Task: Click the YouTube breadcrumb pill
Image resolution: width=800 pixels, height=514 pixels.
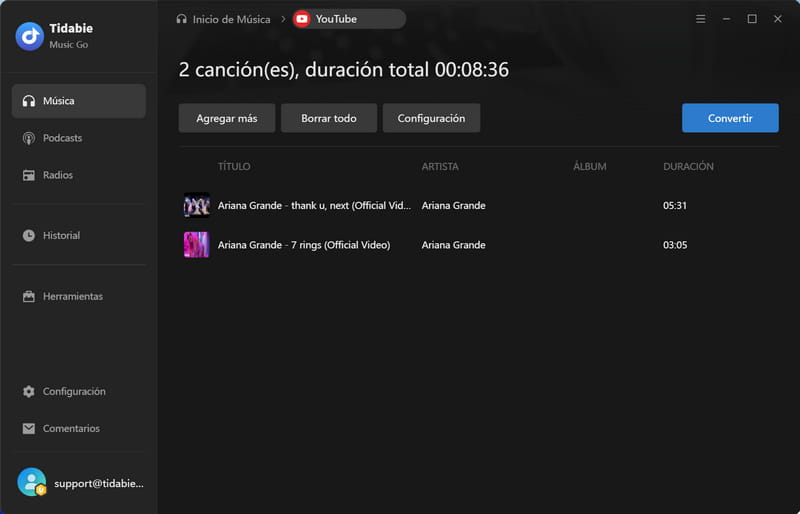Action: [x=349, y=19]
